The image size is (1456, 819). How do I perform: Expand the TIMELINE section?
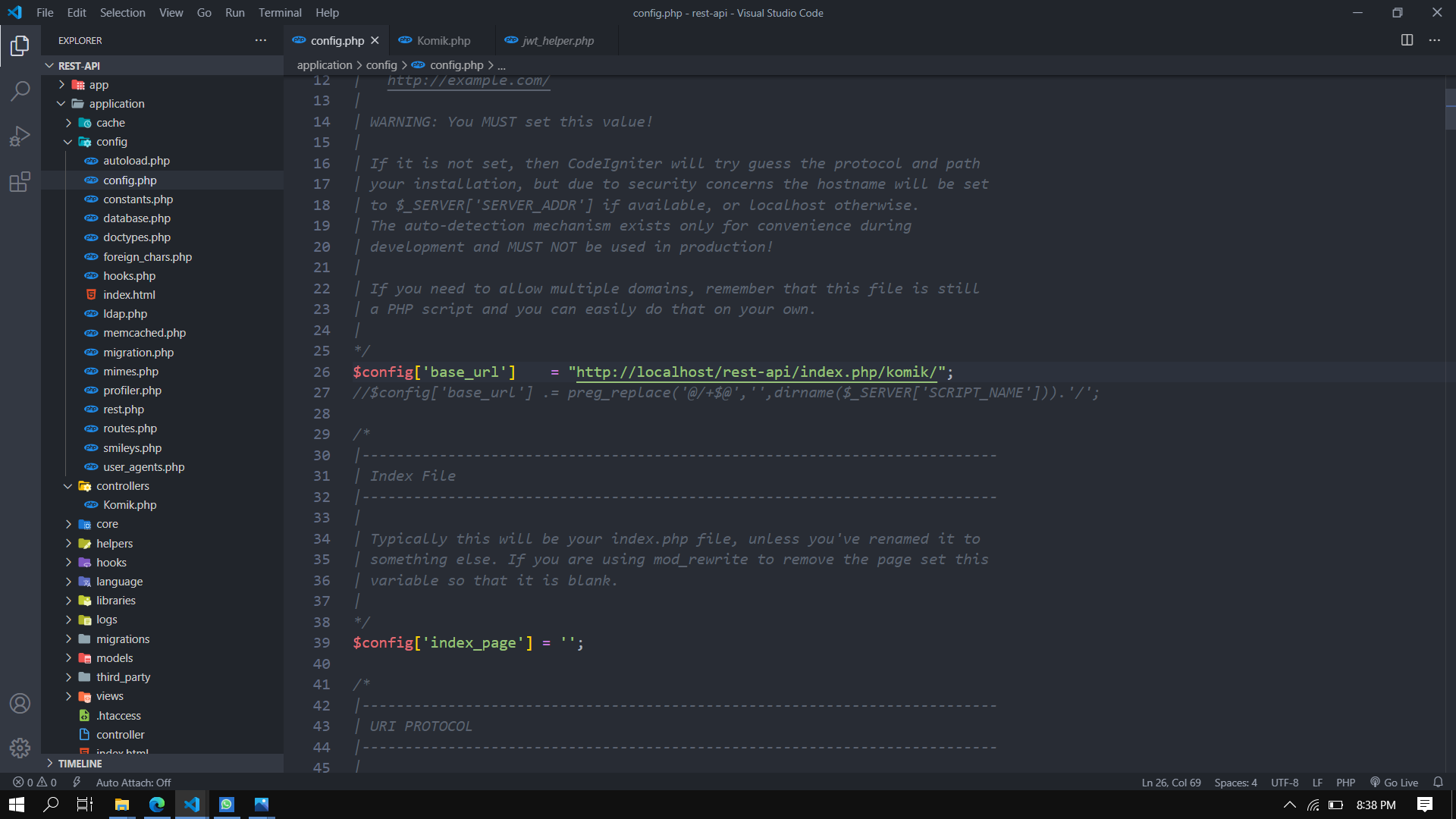point(162,764)
